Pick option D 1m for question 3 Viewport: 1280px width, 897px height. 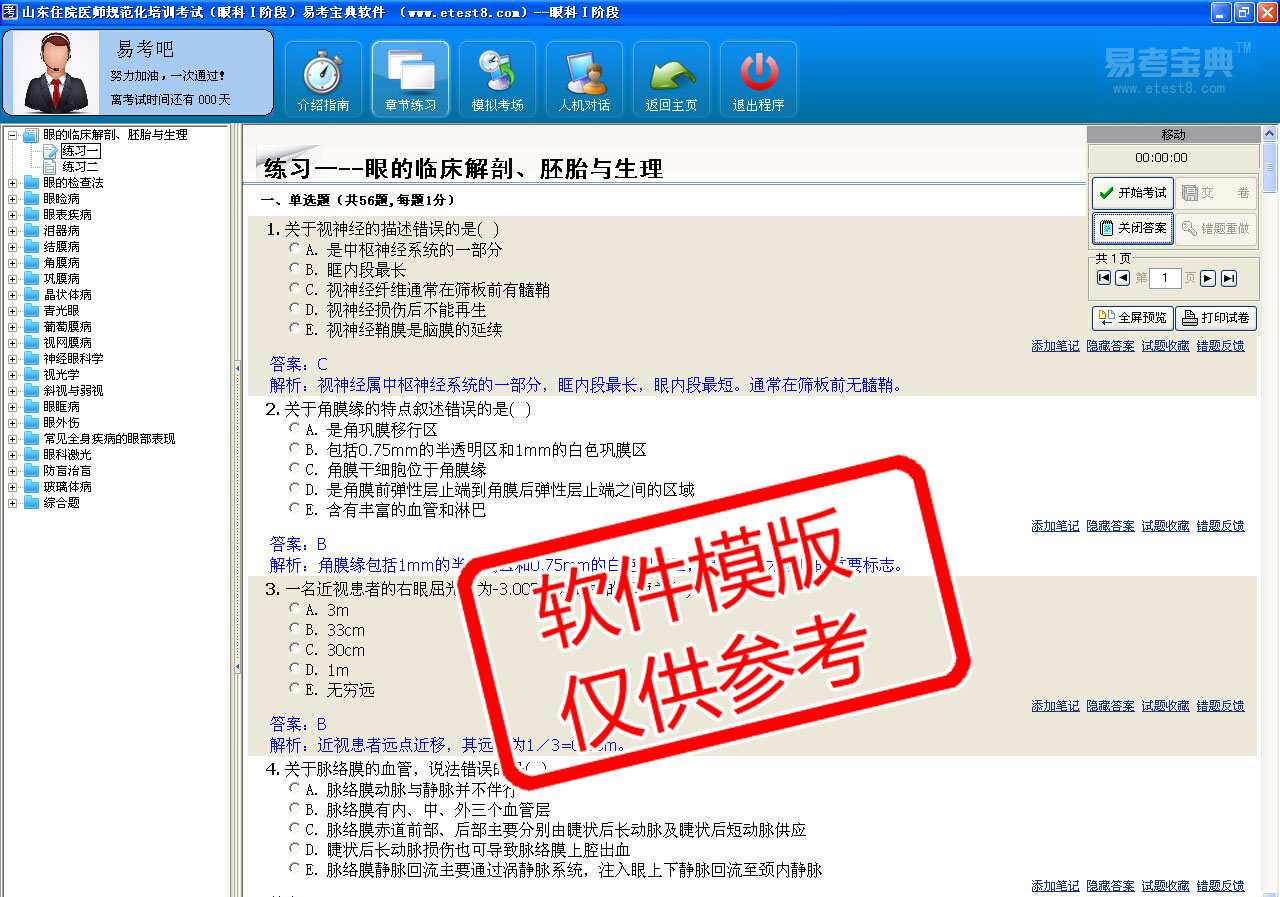pyautogui.click(x=295, y=668)
